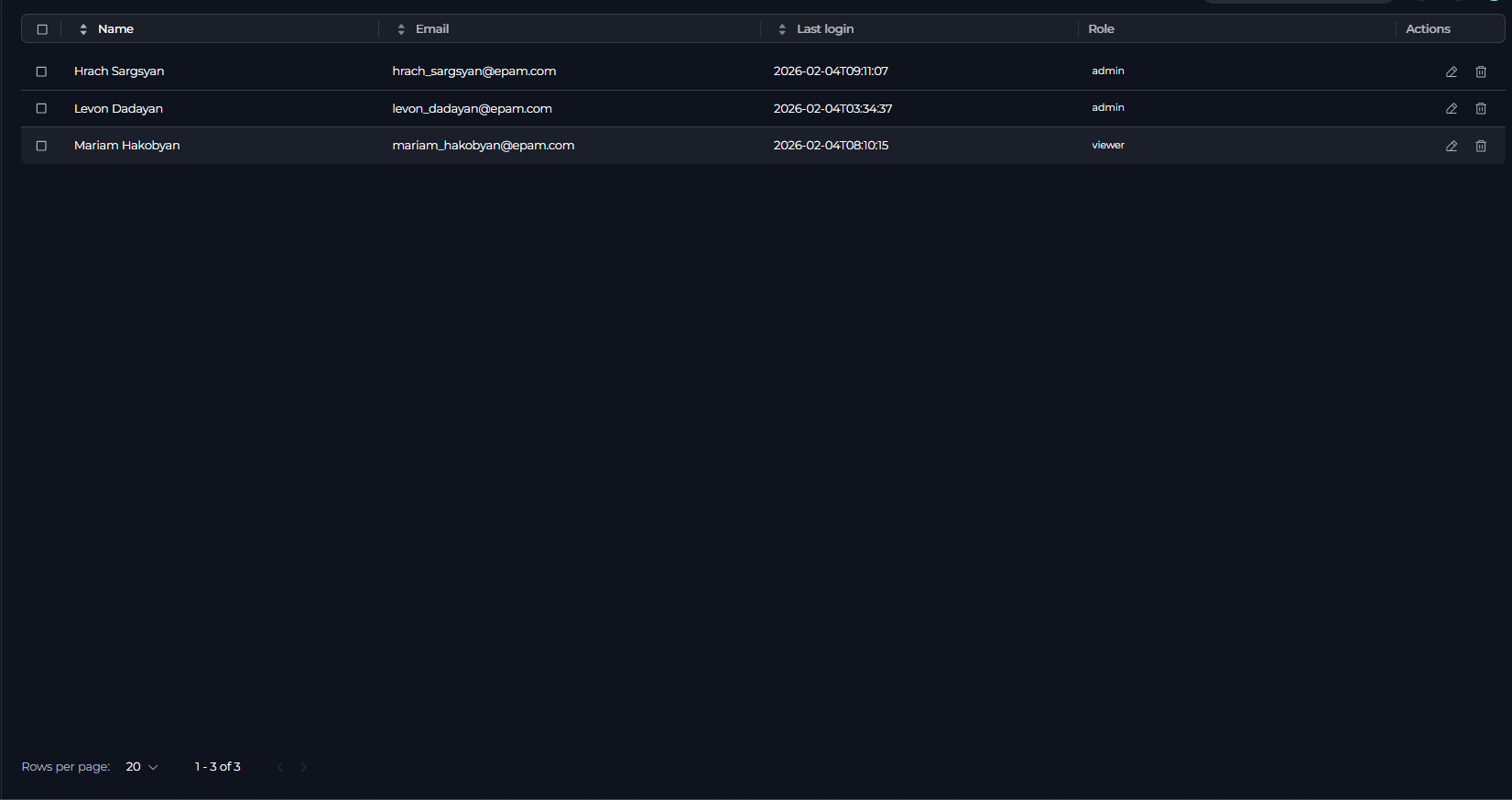
Task: Click the mariam_hakobyan@epam.com email cell
Action: click(x=483, y=146)
